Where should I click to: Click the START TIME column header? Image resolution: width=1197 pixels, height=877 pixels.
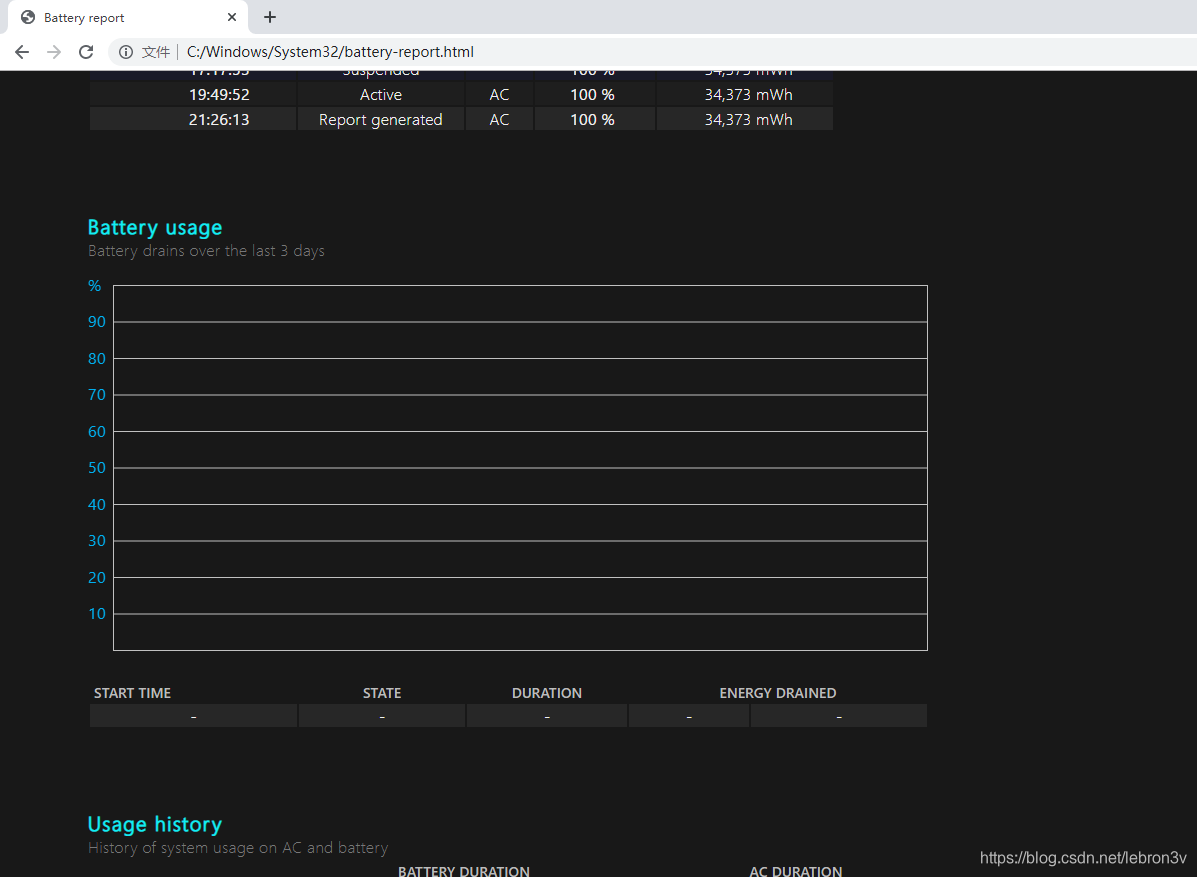click(132, 693)
